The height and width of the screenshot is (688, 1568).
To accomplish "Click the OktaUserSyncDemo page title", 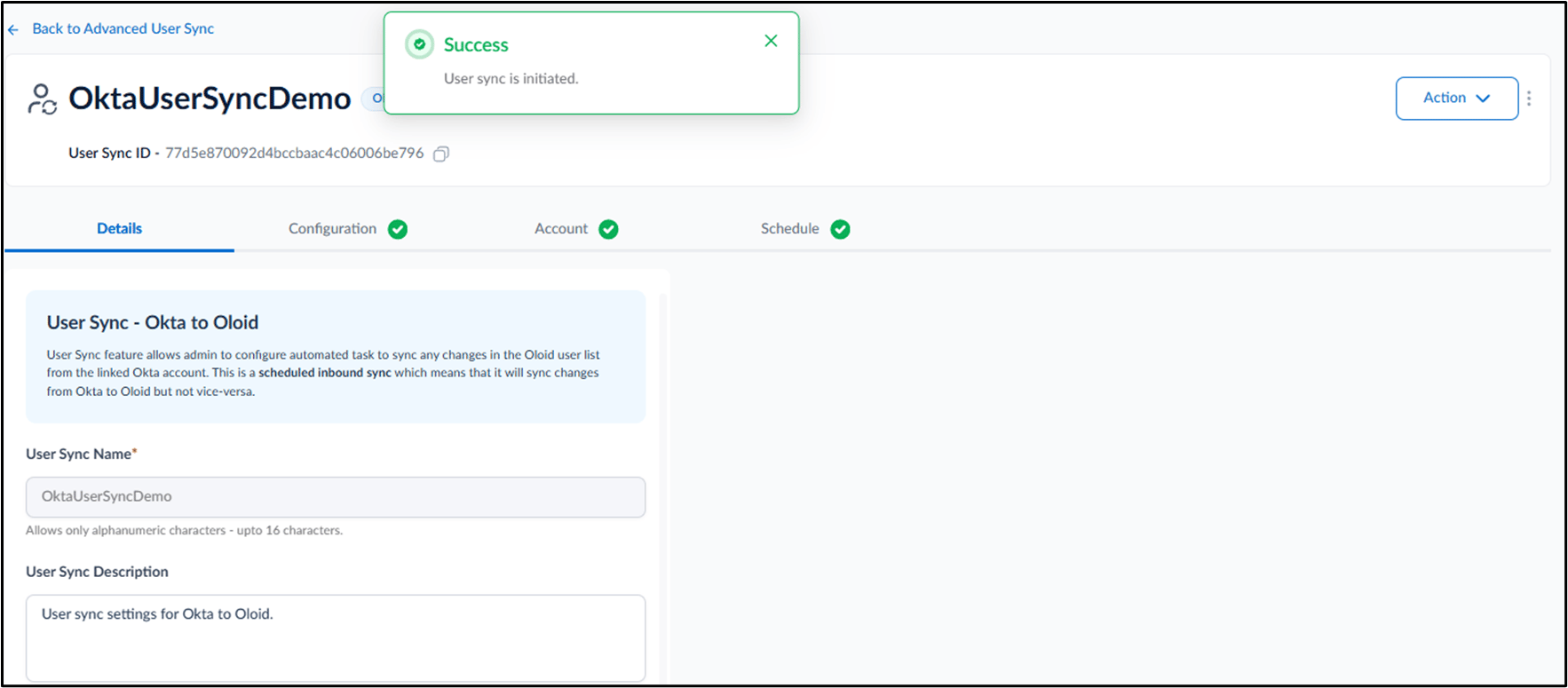I will point(210,99).
